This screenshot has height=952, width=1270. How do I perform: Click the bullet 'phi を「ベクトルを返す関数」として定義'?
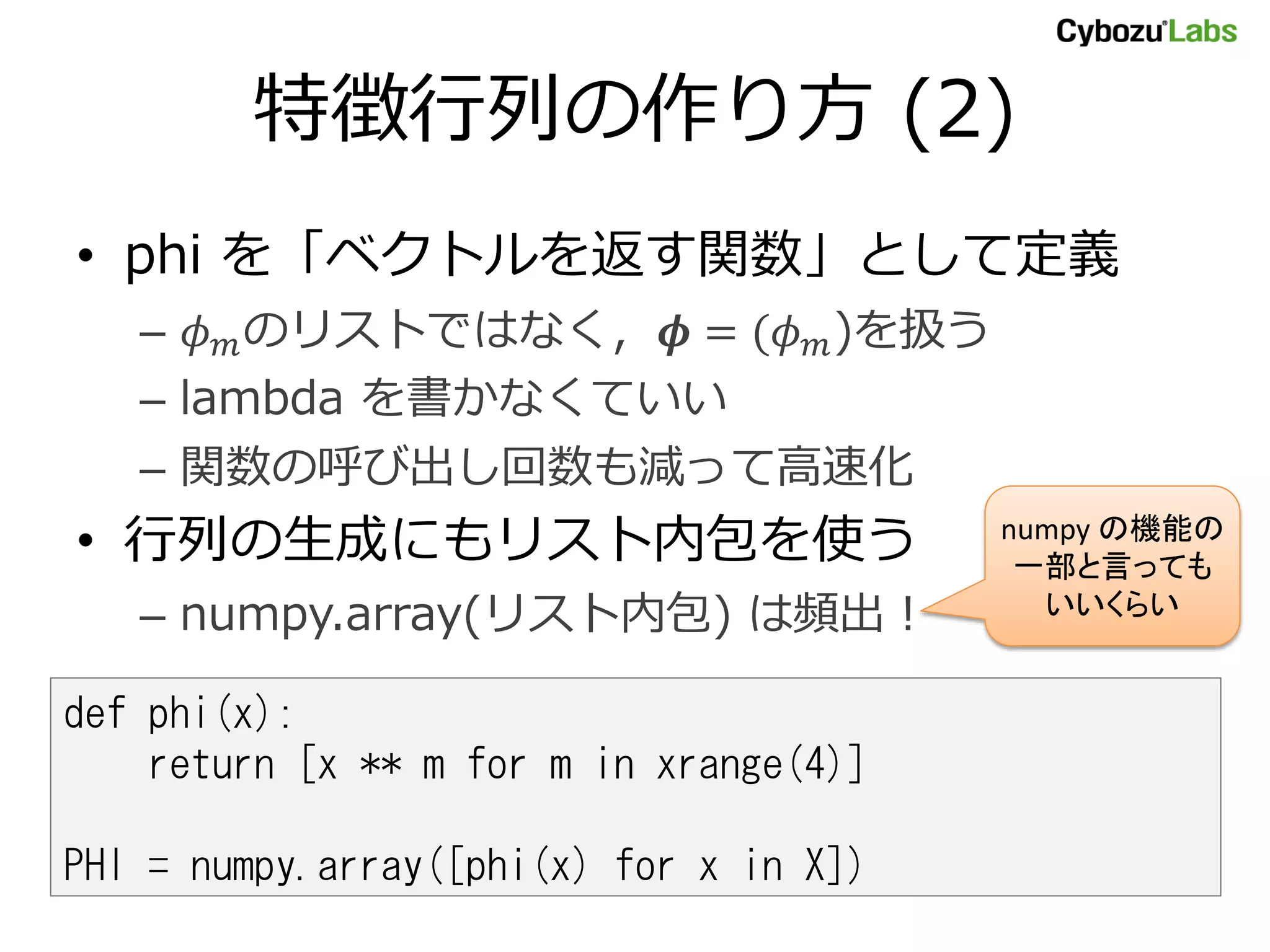621,254
